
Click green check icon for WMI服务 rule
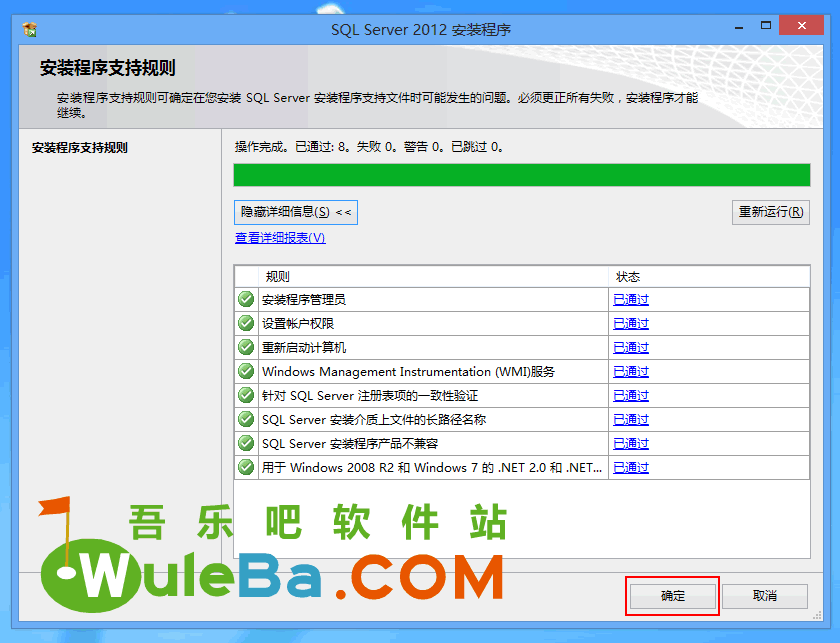pyautogui.click(x=246, y=371)
